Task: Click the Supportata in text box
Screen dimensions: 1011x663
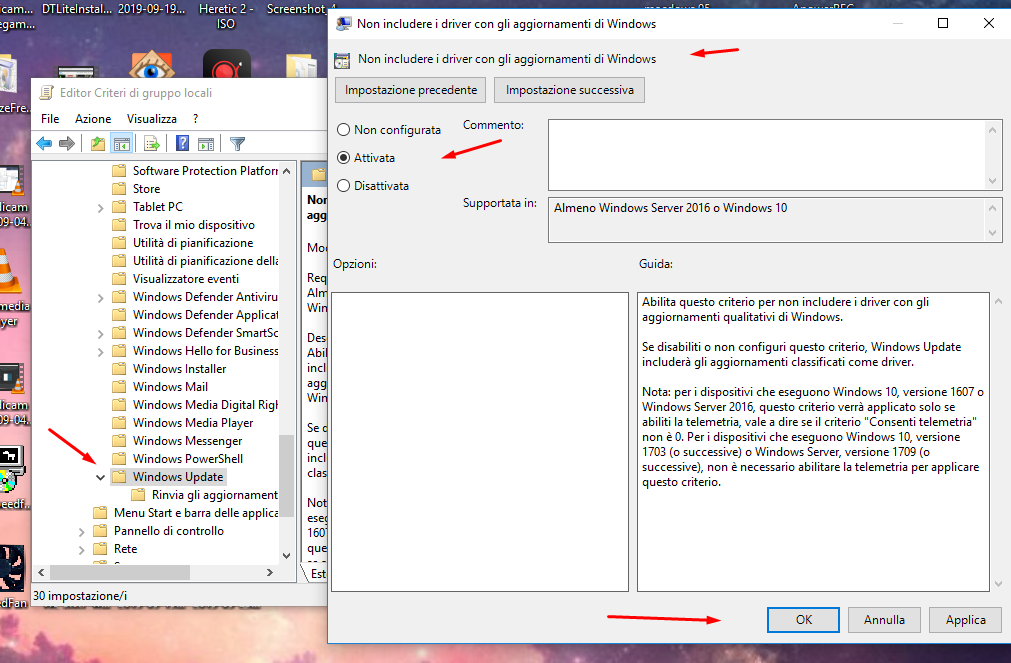Action: pos(767,220)
